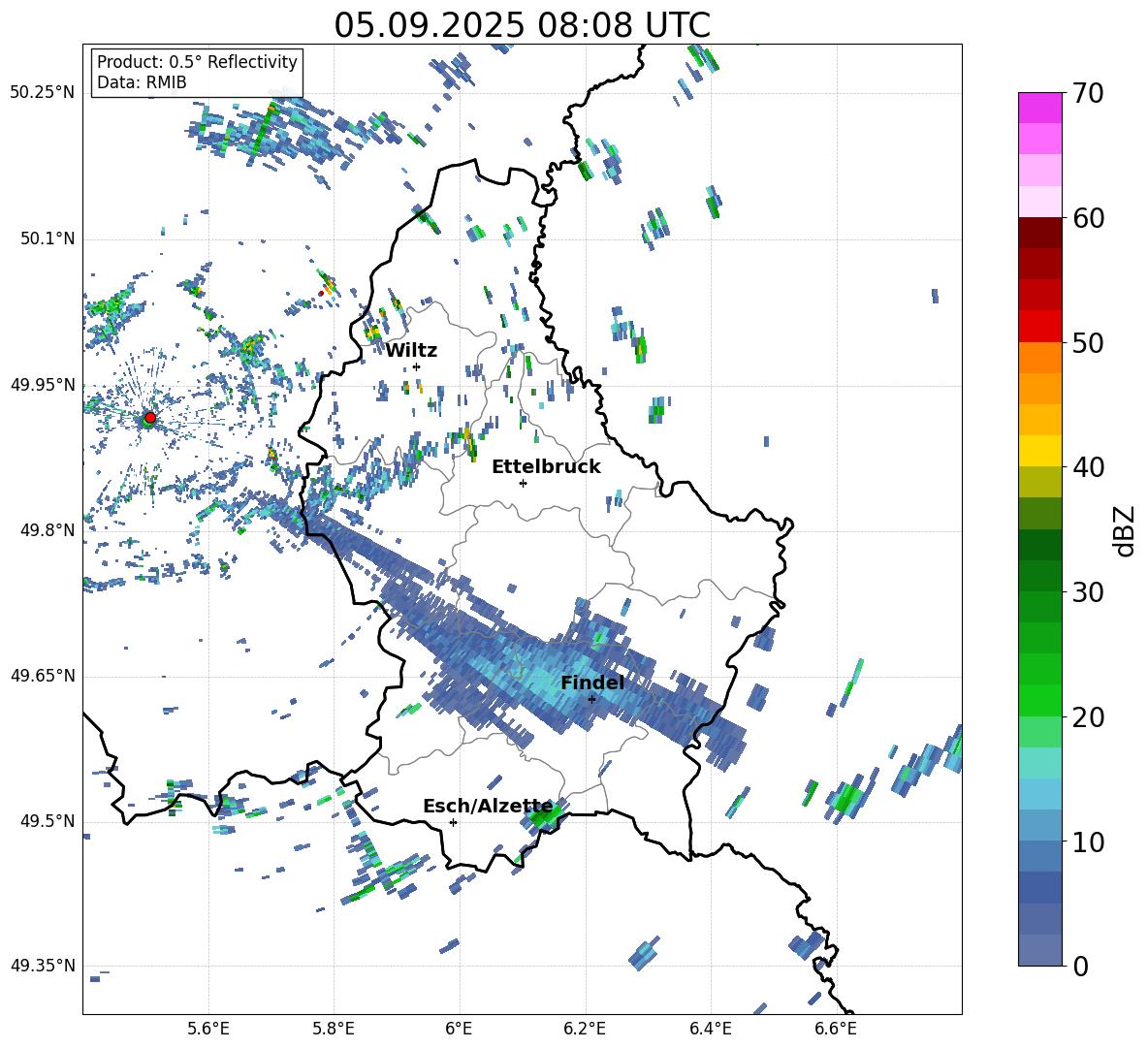
Task: Click the 'Esch/Alzette' city label
Action: (x=488, y=807)
